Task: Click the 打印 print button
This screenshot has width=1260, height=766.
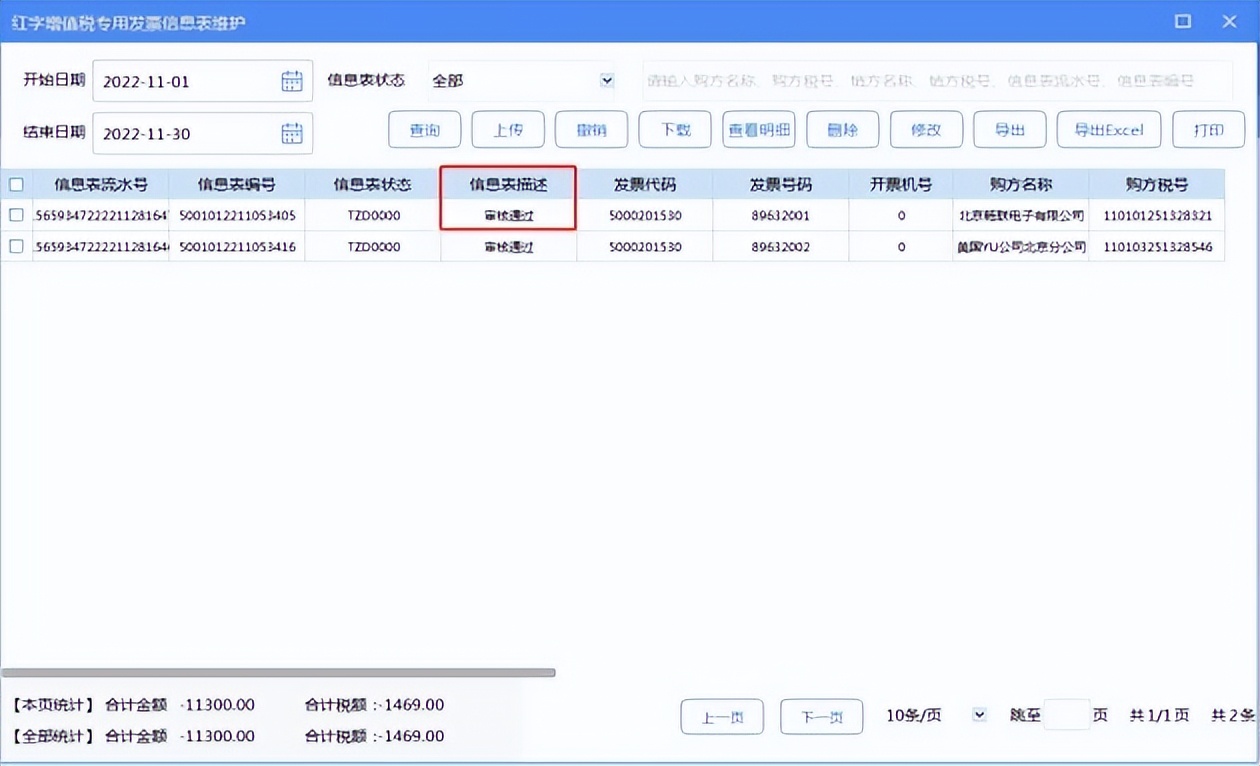Action: [x=1208, y=129]
